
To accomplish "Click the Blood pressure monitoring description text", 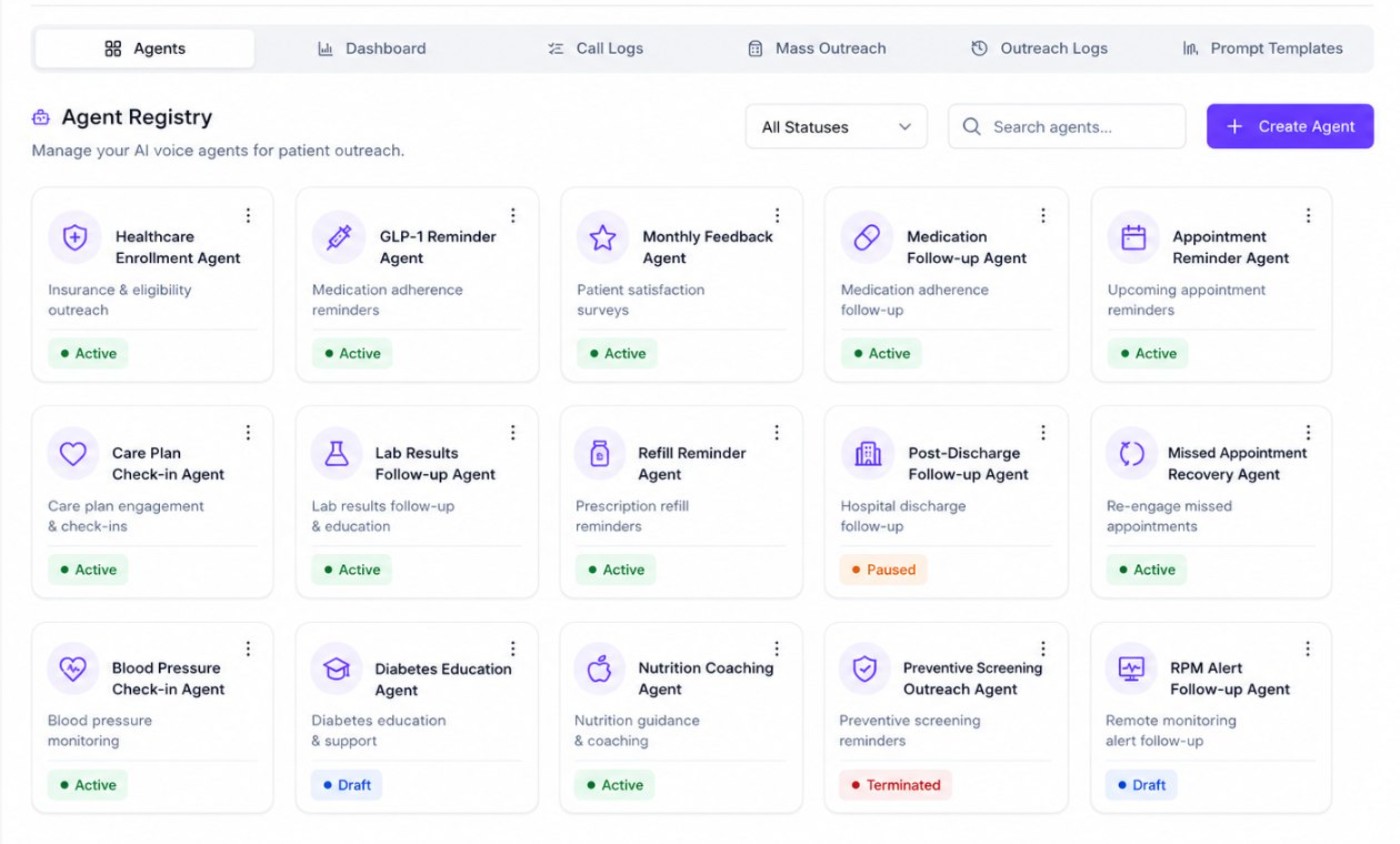I will click(x=100, y=731).
